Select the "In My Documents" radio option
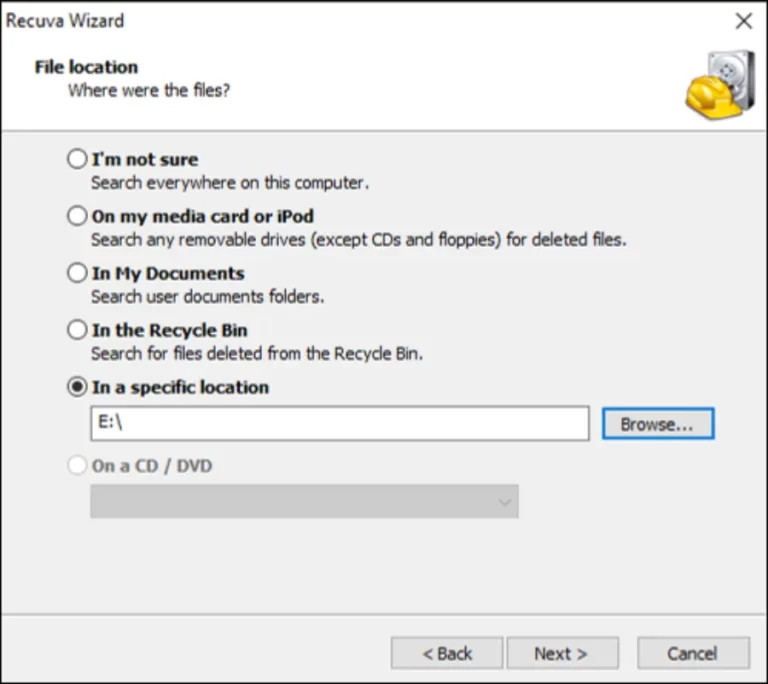This screenshot has height=684, width=768. tap(77, 273)
